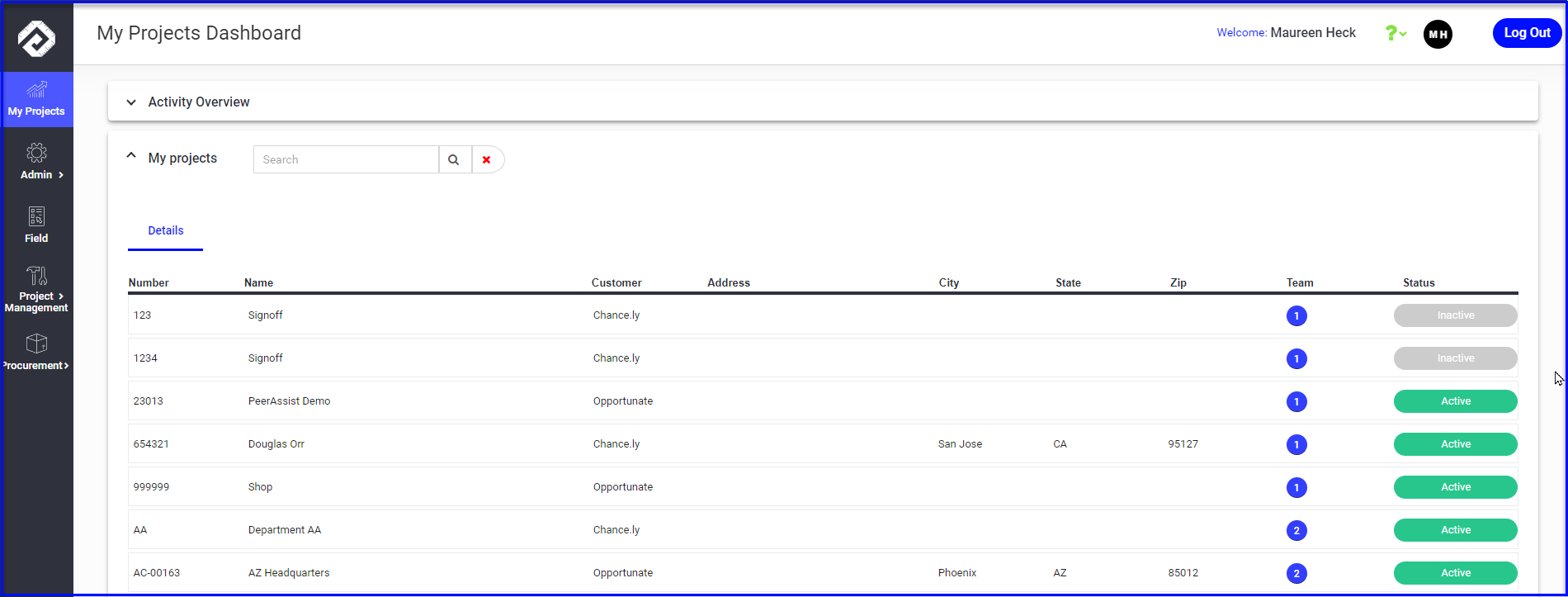This screenshot has width=1568, height=597.
Task: Open the Field sidebar section
Action: tap(36, 225)
